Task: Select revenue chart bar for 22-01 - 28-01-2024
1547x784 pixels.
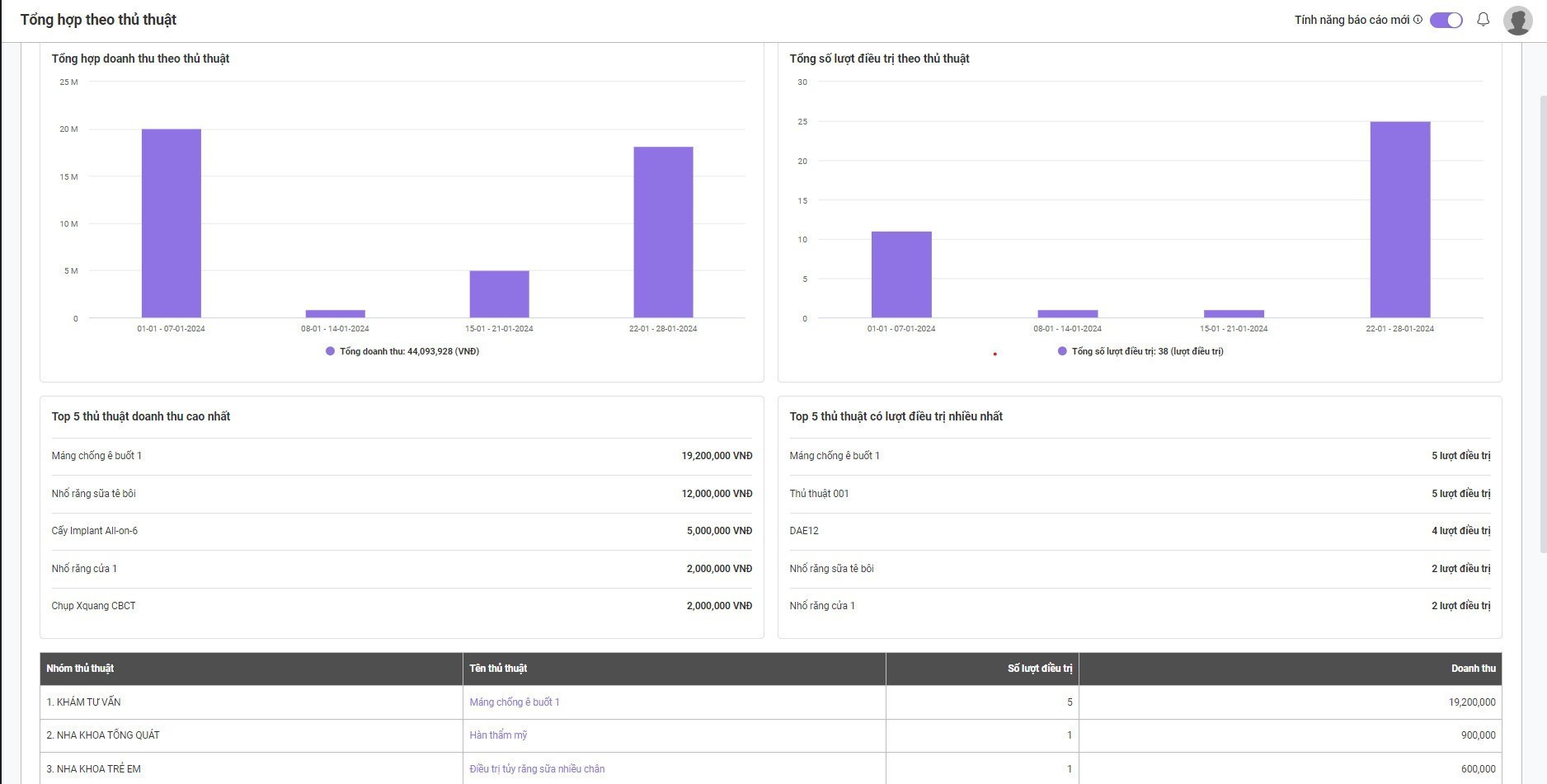Action: [x=663, y=232]
